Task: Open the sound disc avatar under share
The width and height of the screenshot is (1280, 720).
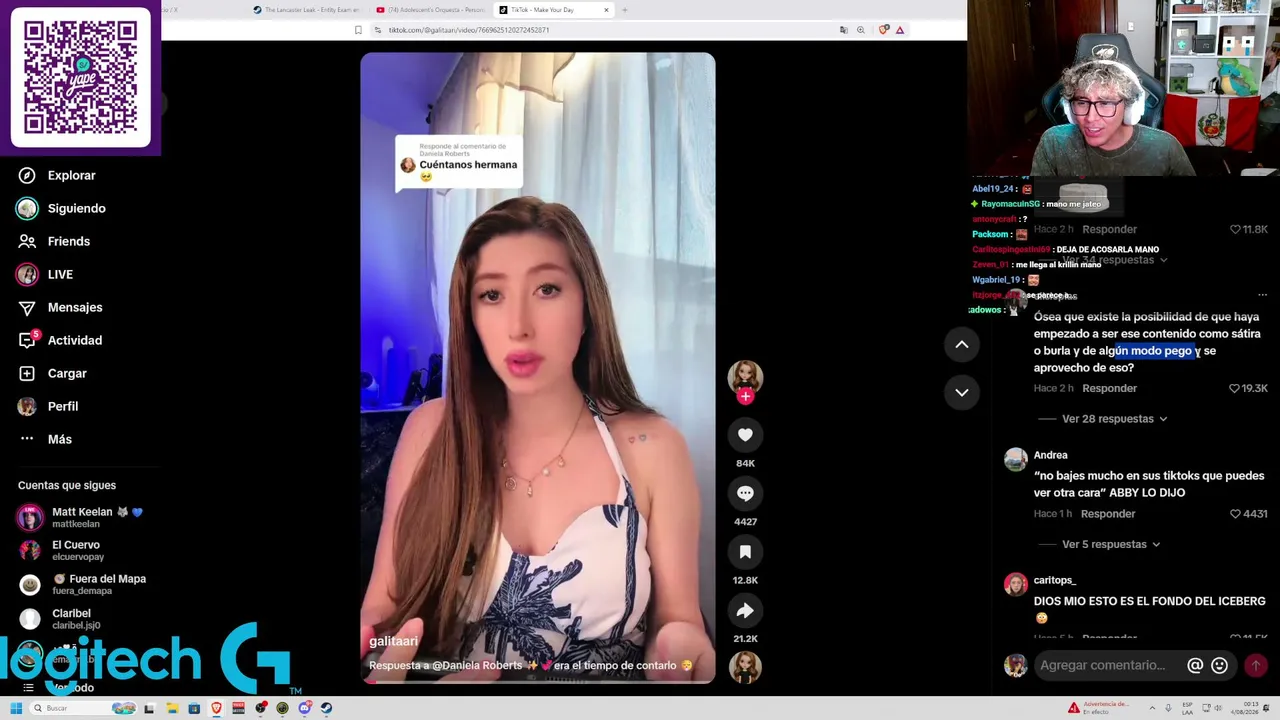Action: point(745,667)
